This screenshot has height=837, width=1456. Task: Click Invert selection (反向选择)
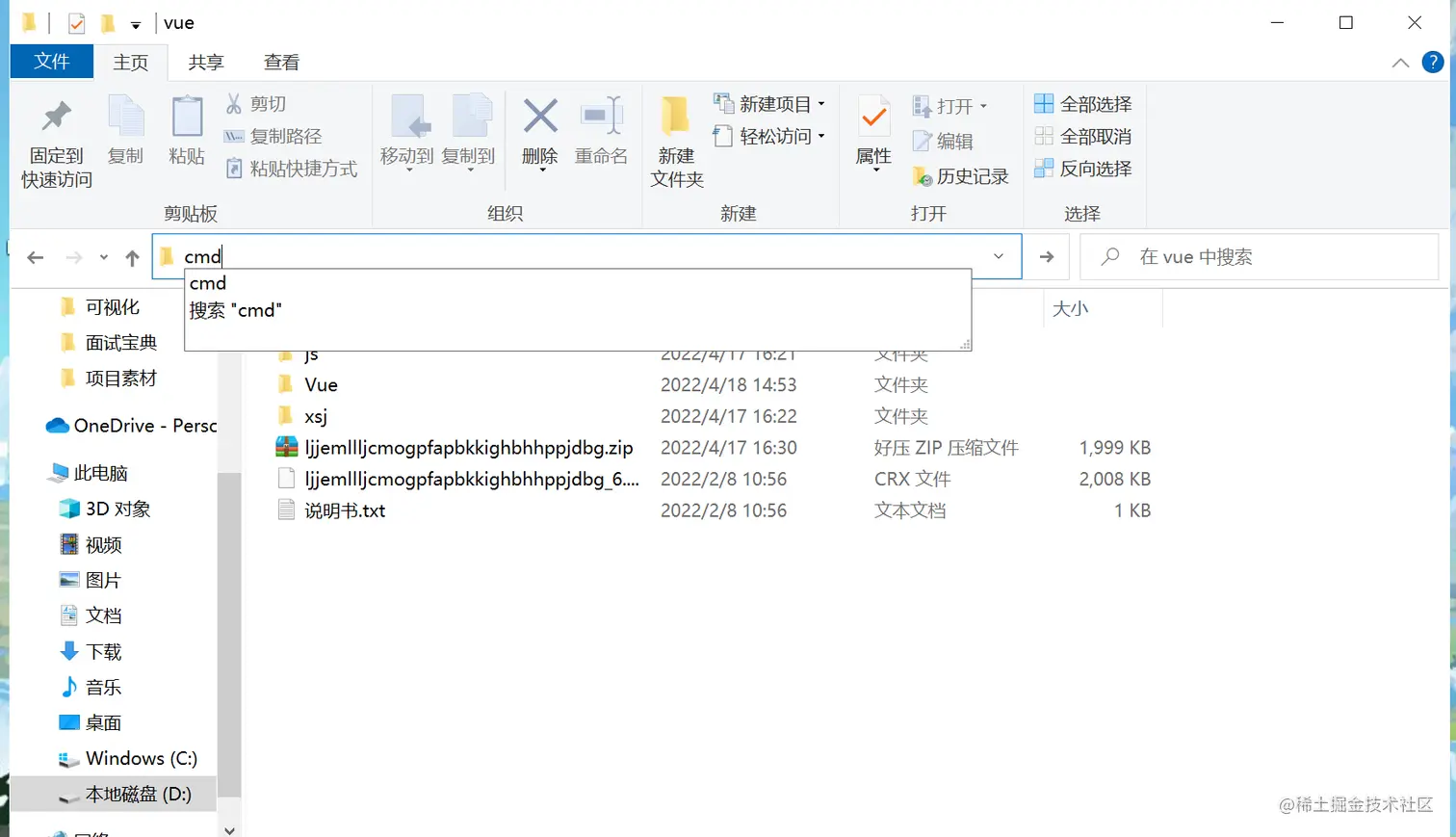pos(1082,169)
